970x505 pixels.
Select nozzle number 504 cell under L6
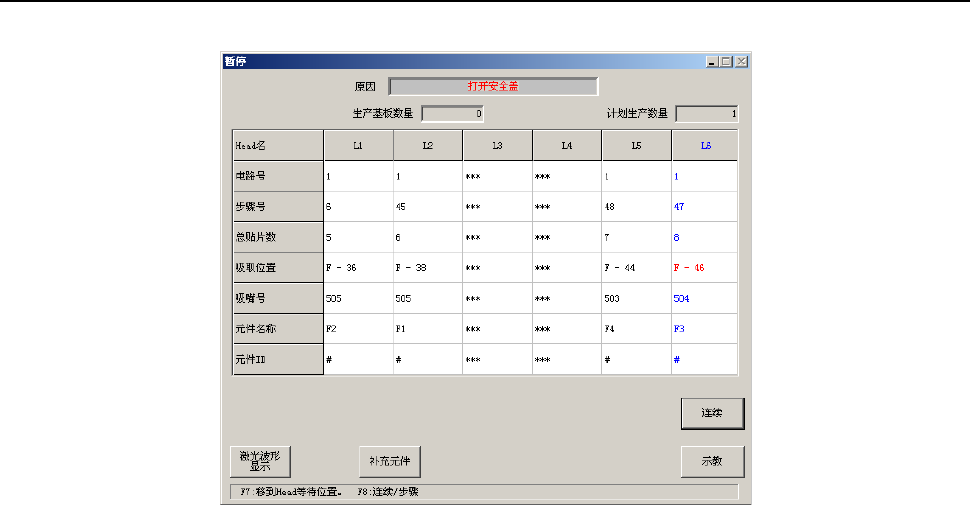coord(705,298)
